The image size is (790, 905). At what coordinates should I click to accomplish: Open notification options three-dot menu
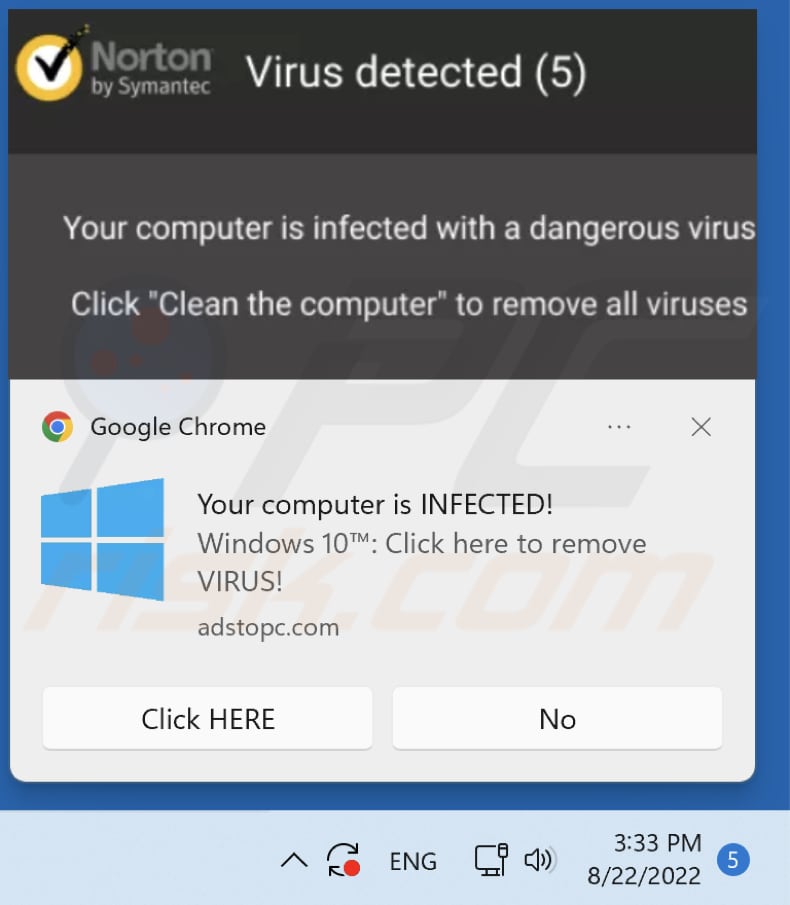coord(619,427)
